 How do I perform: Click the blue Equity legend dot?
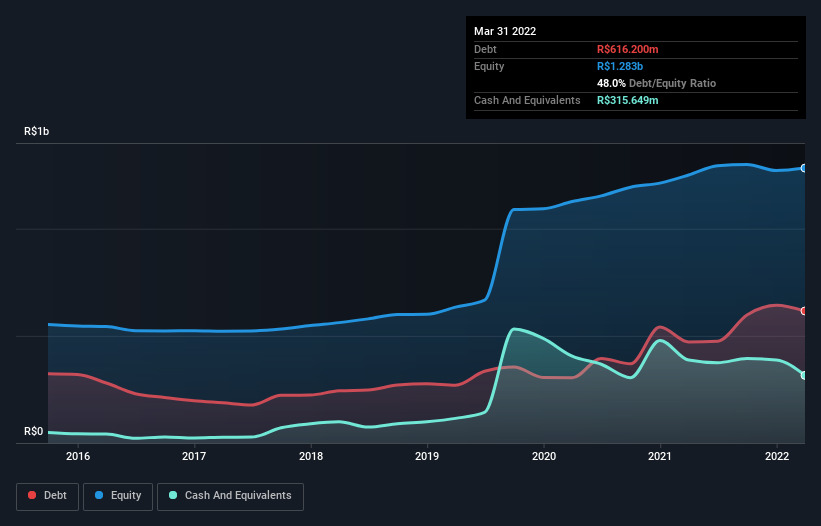98,495
